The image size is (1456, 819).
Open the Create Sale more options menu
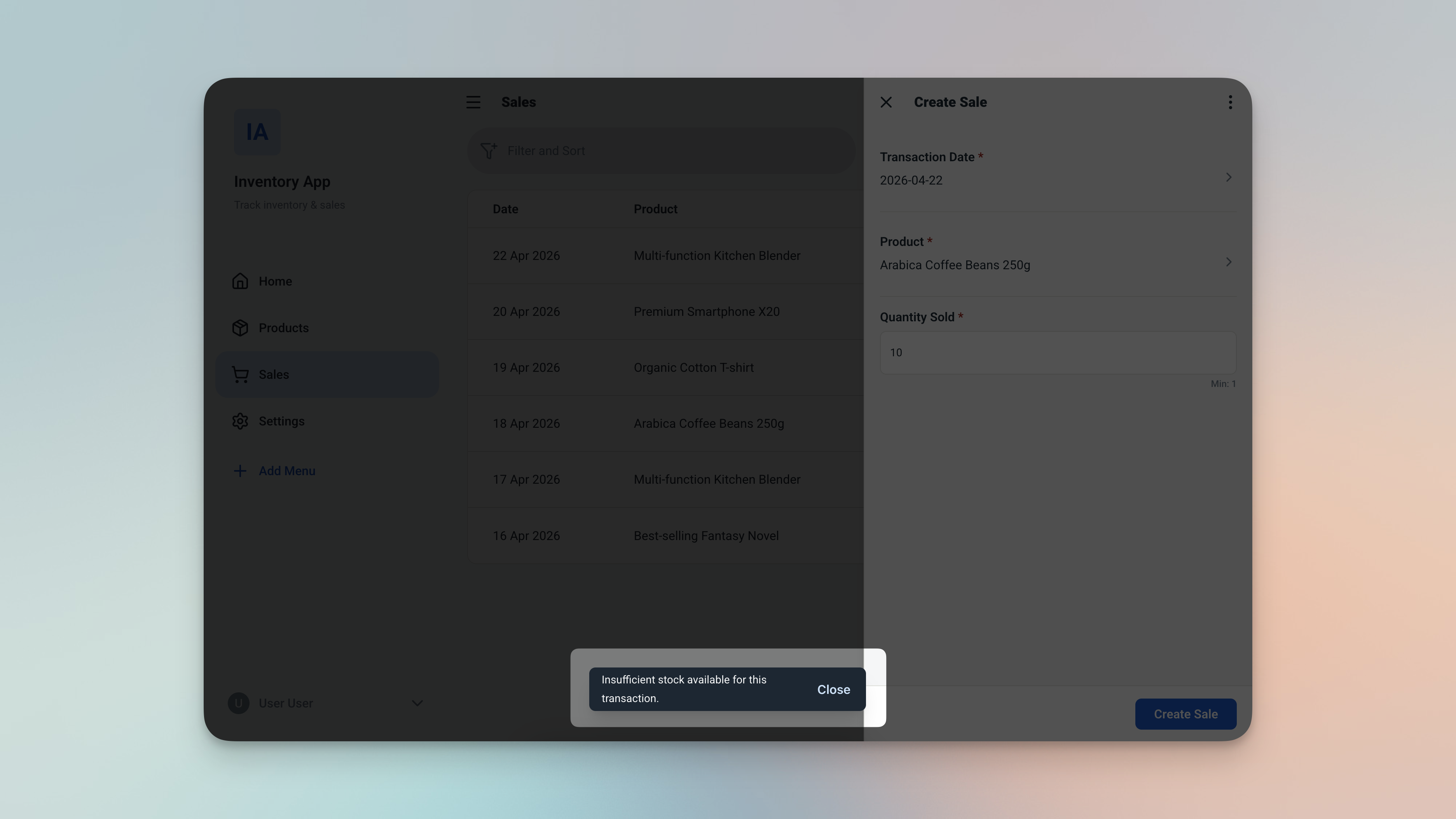click(x=1230, y=102)
